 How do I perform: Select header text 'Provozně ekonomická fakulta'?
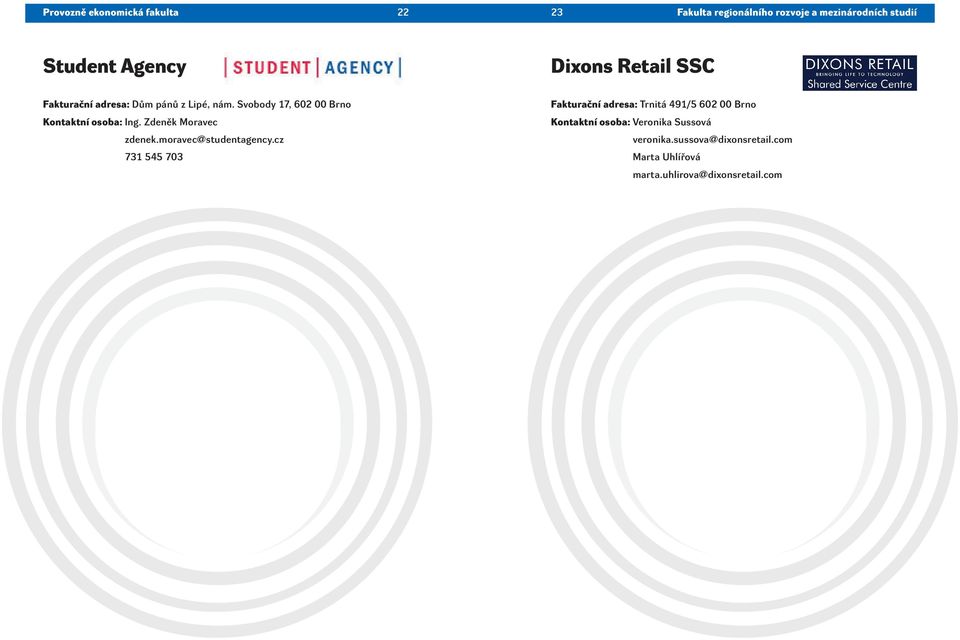point(111,12)
